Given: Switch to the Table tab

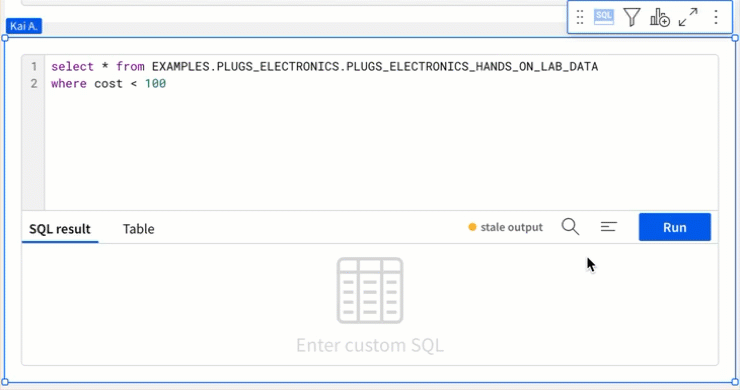Looking at the screenshot, I should 138,229.
